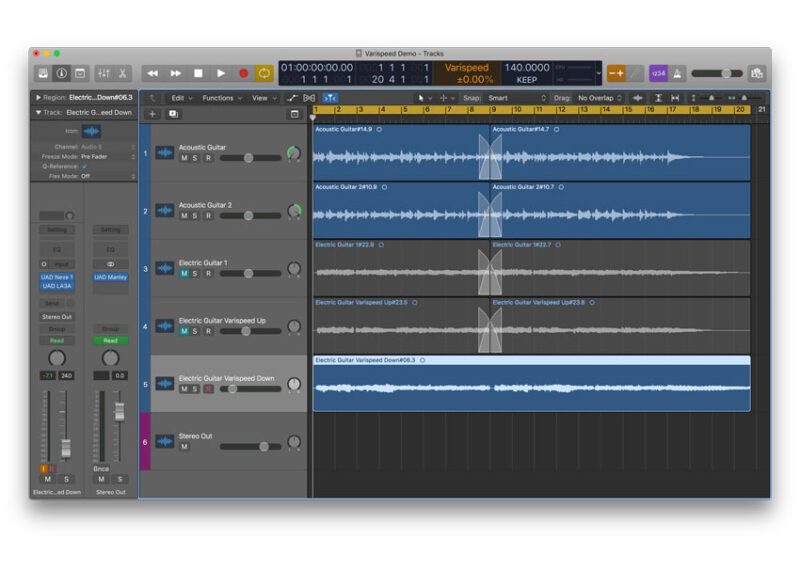The image size is (800, 571).
Task: Click the Vertical Auto Zoom button
Action: tap(658, 98)
